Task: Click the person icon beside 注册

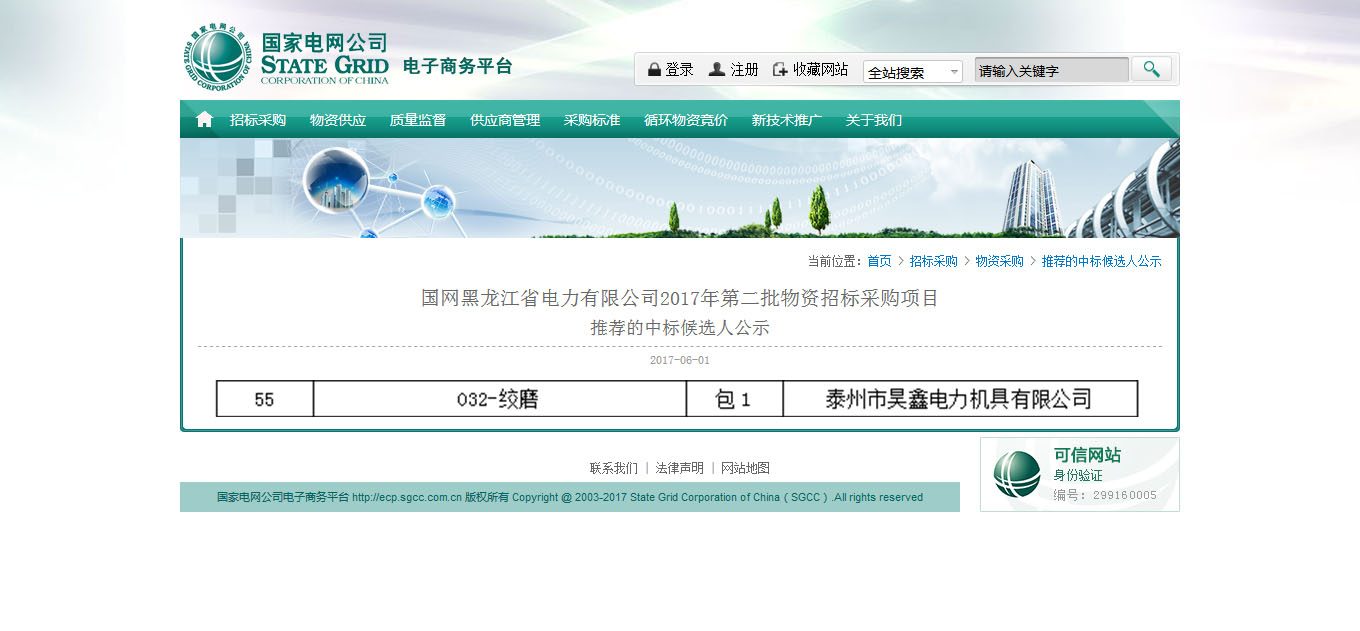Action: click(717, 70)
